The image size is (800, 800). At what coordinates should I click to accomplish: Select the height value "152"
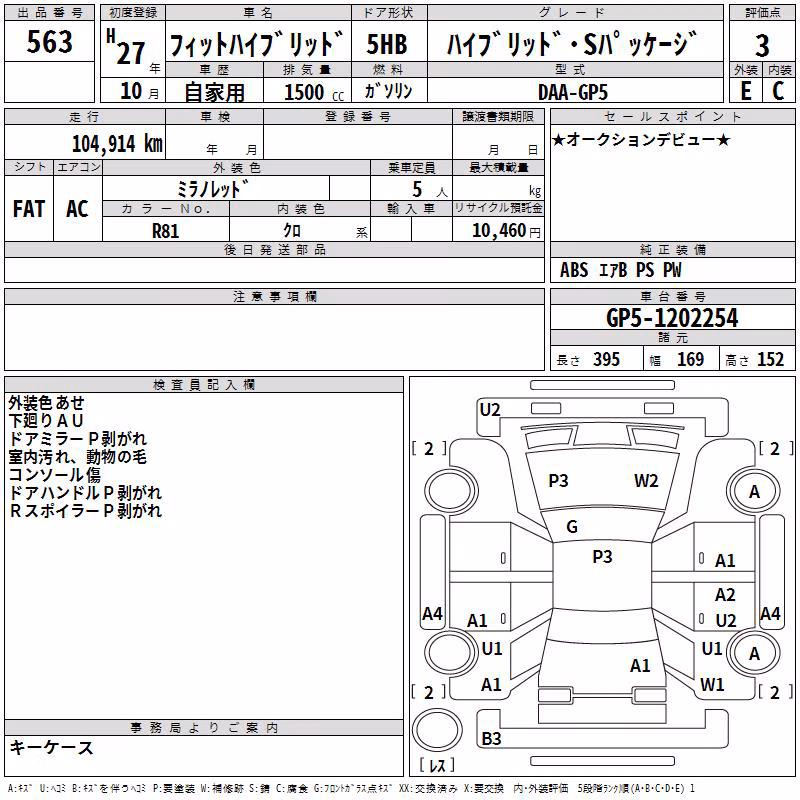(x=770, y=359)
